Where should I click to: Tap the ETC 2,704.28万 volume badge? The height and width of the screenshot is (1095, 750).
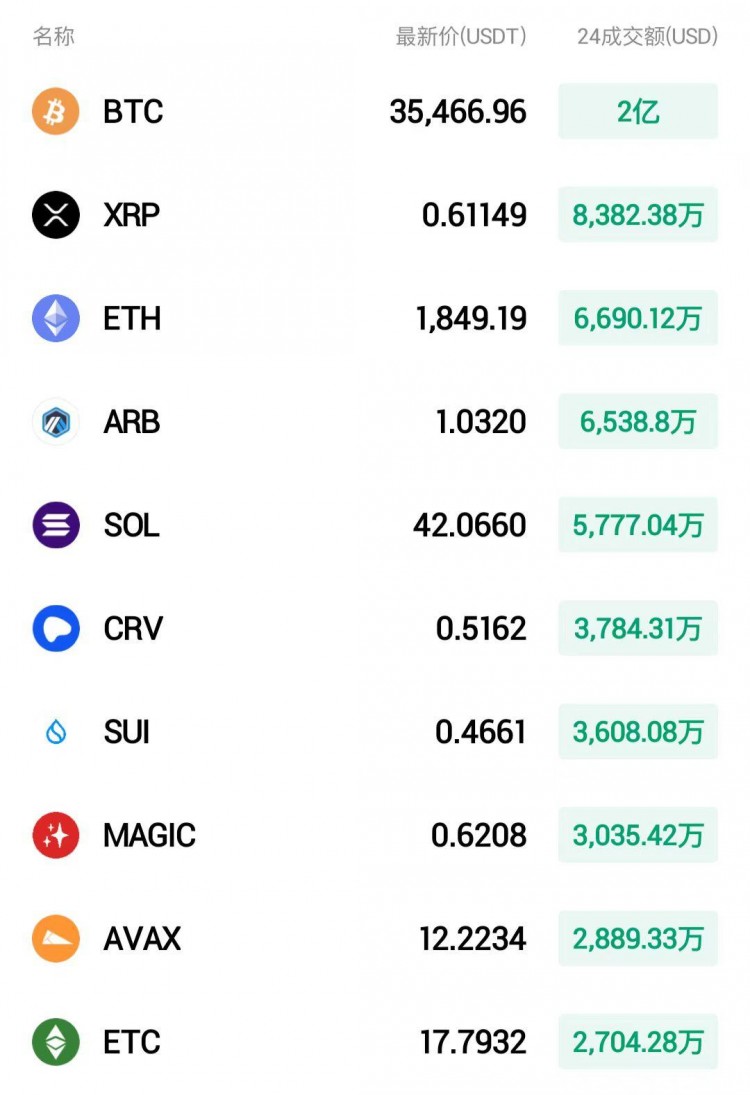point(638,1041)
